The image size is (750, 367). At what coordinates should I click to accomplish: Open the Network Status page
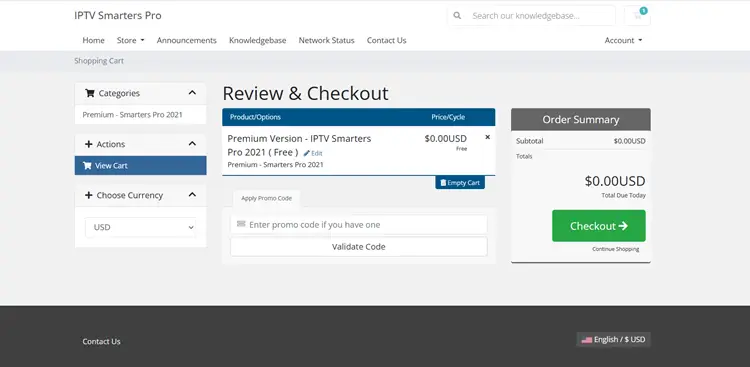pos(327,40)
